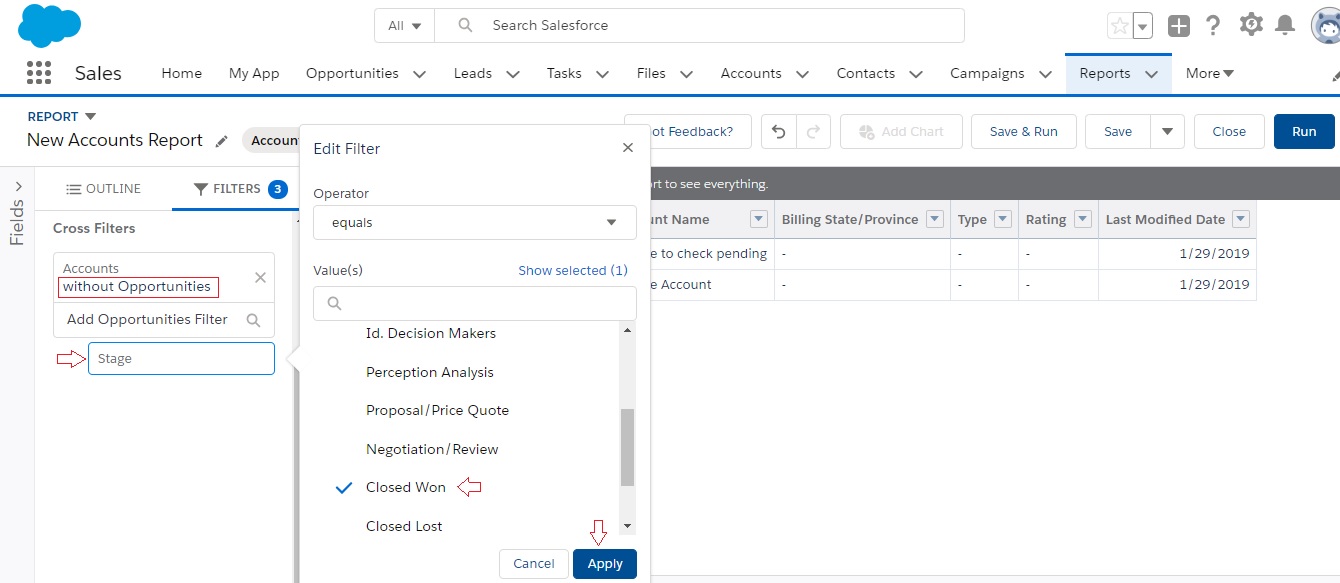Deselect the checked Closed Won value
Screen dimensions: 1340x583
tap(406, 487)
